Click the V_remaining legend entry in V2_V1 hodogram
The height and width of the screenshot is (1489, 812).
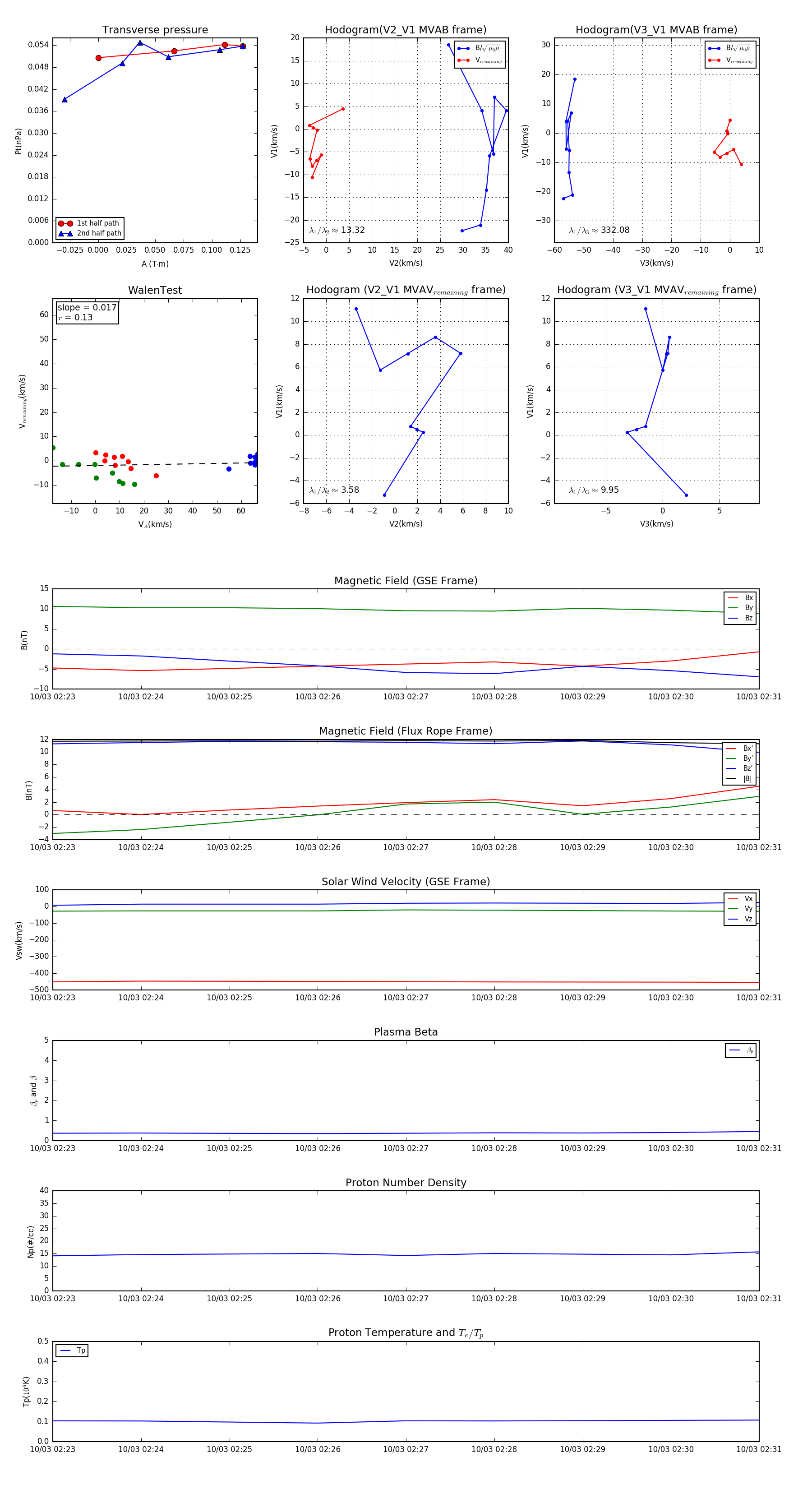[480, 61]
